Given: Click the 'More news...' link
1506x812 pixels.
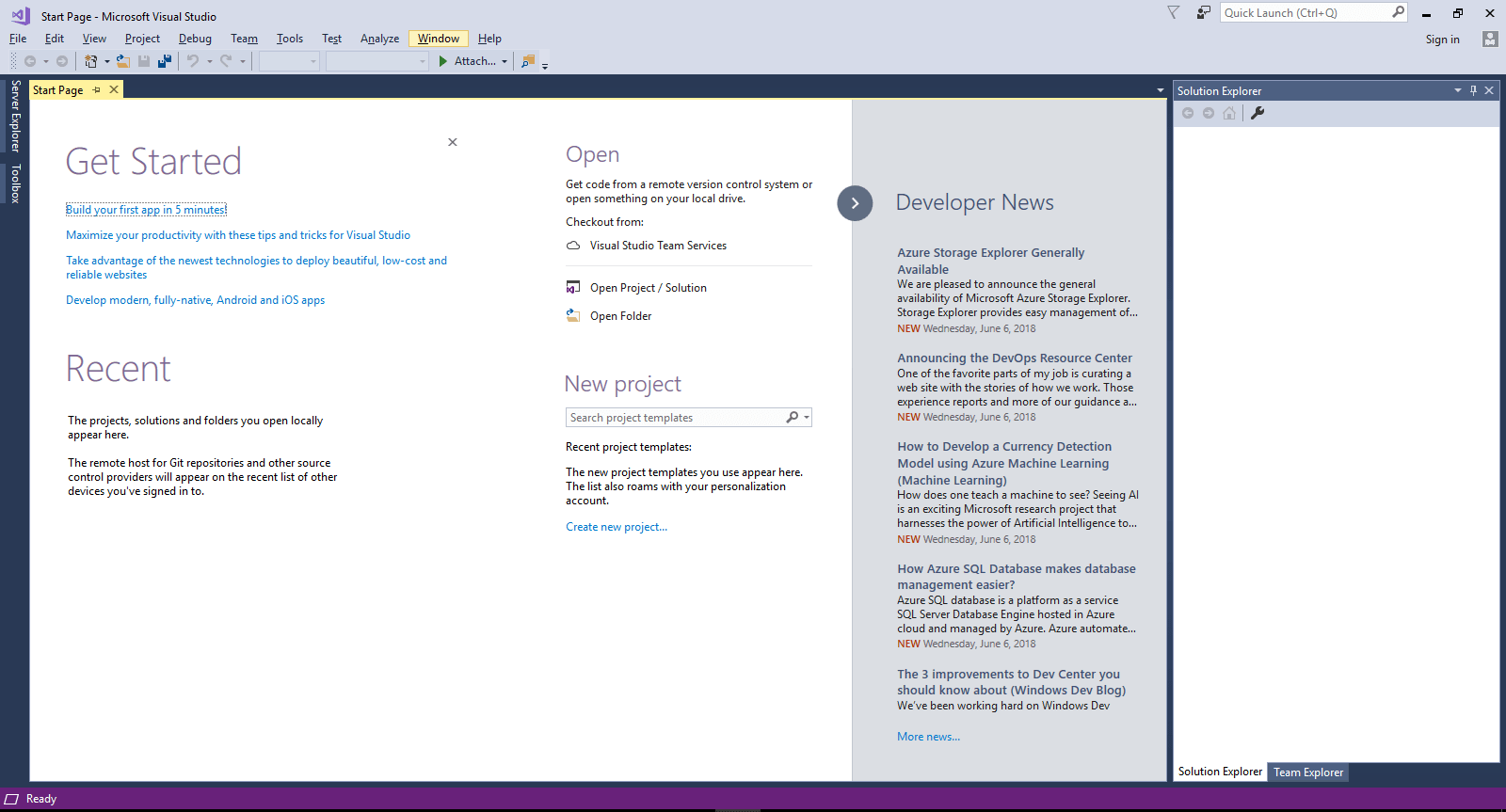Looking at the screenshot, I should (x=929, y=737).
